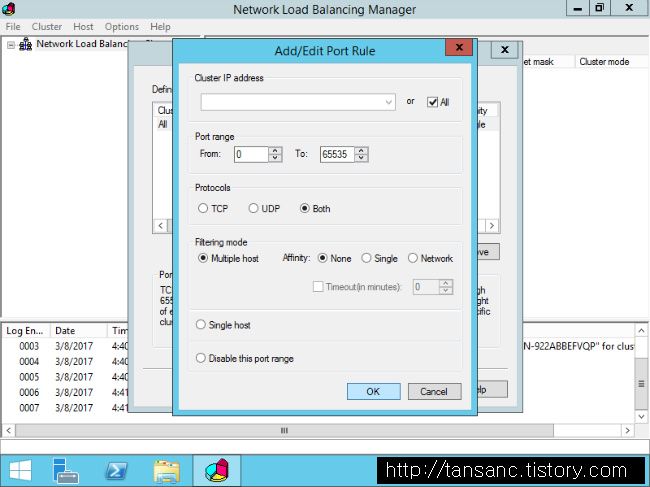The width and height of the screenshot is (650, 487).
Task: Collapse the Network Load Balancing Clusters tree node
Action: coord(11,45)
